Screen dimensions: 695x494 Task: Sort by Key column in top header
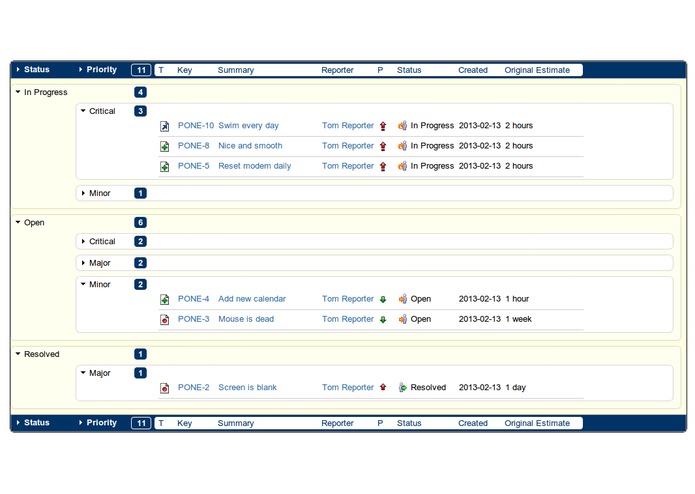[184, 70]
